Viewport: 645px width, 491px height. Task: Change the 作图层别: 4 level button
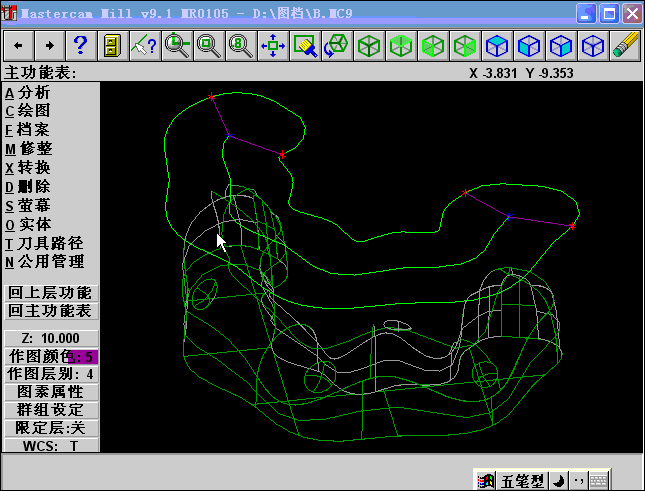pos(51,374)
